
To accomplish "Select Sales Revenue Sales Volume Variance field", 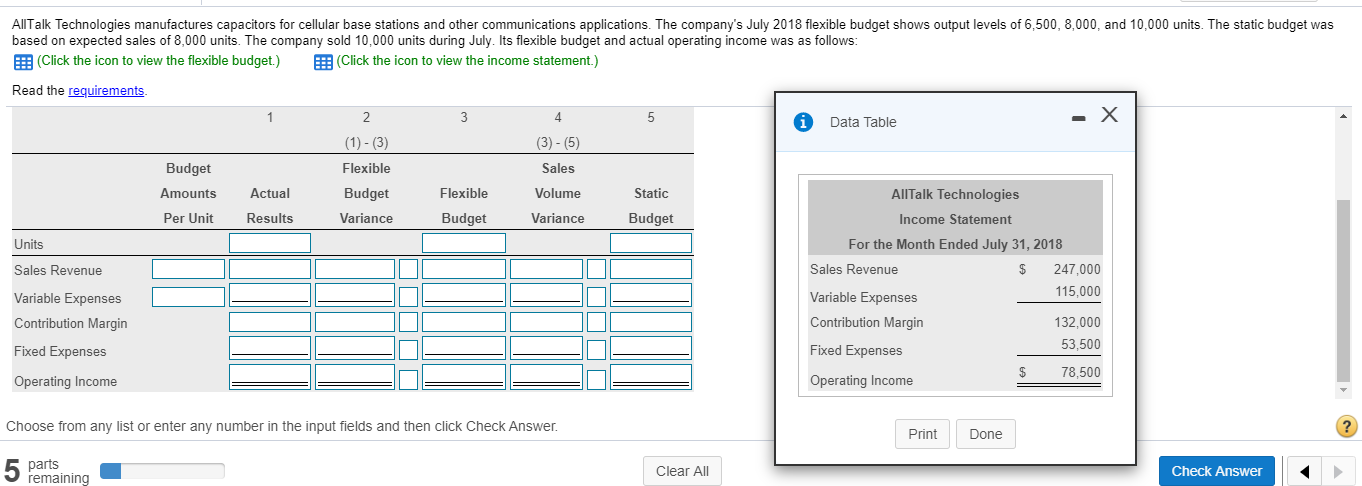I will click(x=546, y=269).
